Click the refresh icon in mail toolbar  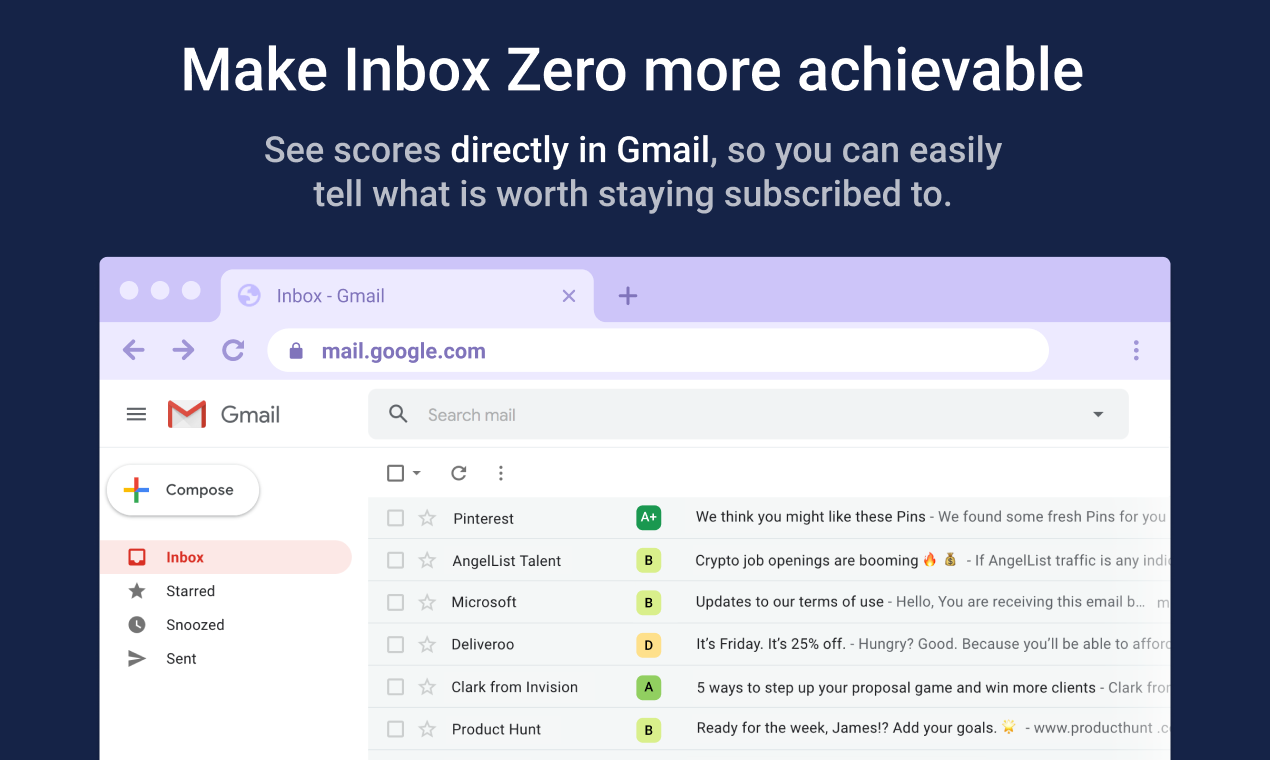point(459,473)
